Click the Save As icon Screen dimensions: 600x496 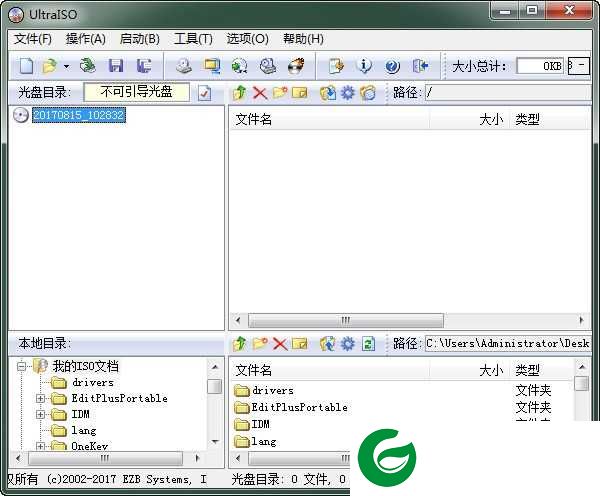[x=144, y=66]
